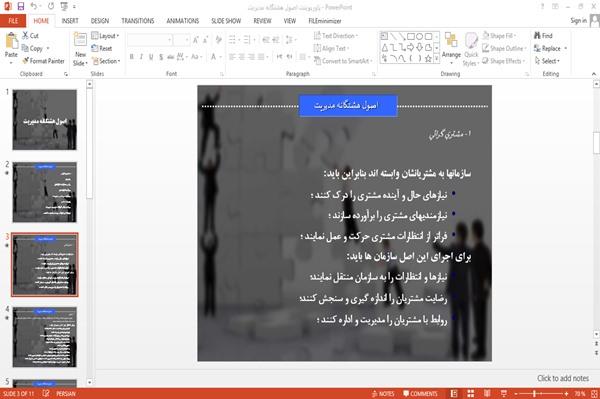This screenshot has width=600, height=399.
Task: Open the Section dropdown
Action: 106,61
